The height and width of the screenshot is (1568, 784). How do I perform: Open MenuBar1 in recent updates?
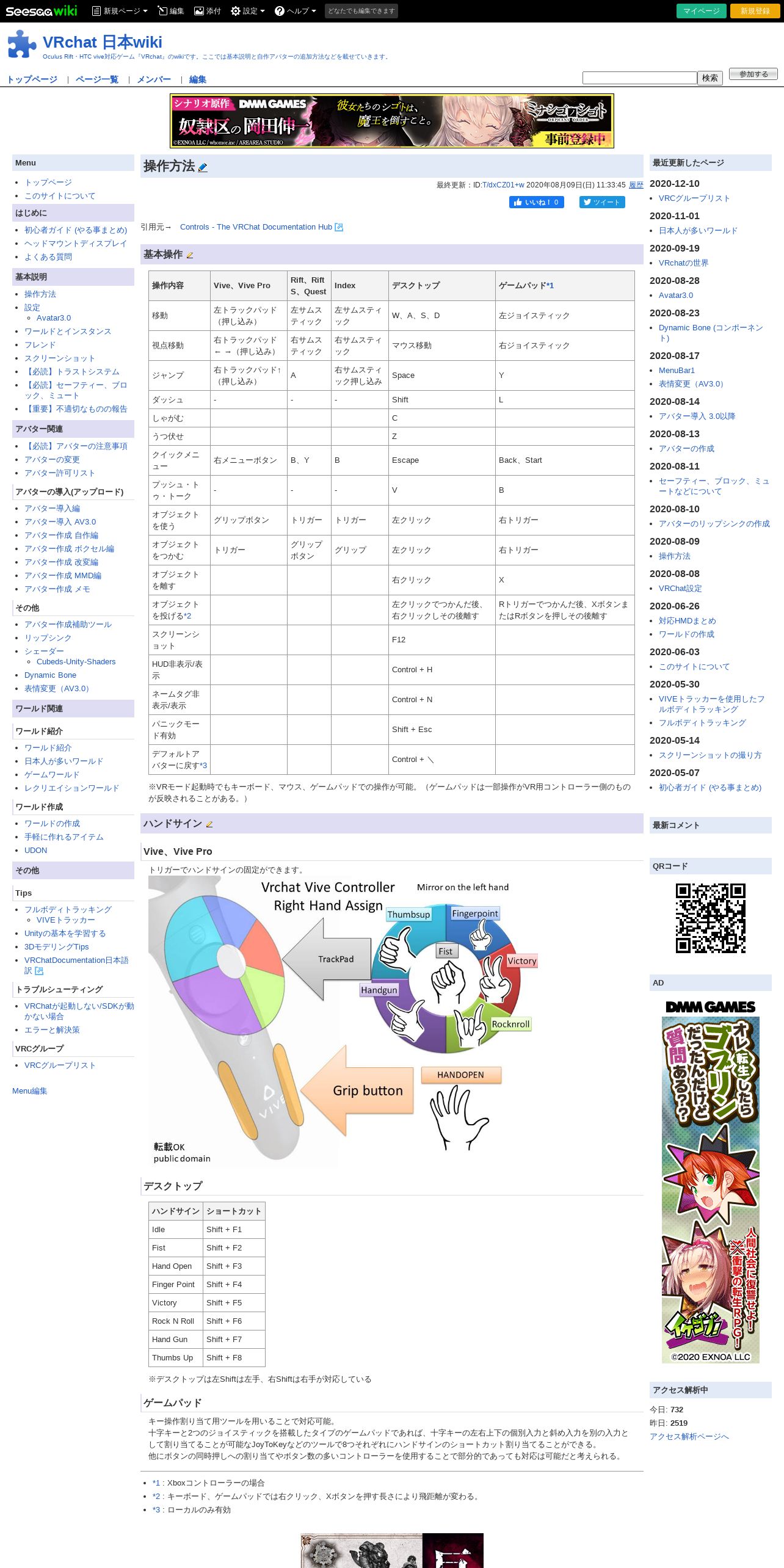pyautogui.click(x=677, y=371)
